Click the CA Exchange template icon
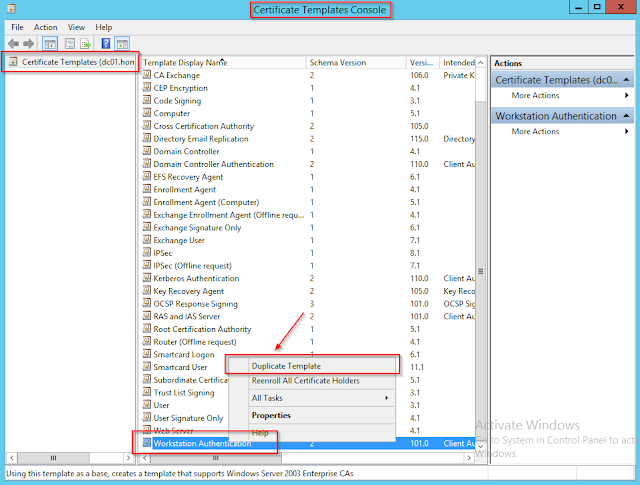Viewport: 640px width, 485px height. [146, 75]
